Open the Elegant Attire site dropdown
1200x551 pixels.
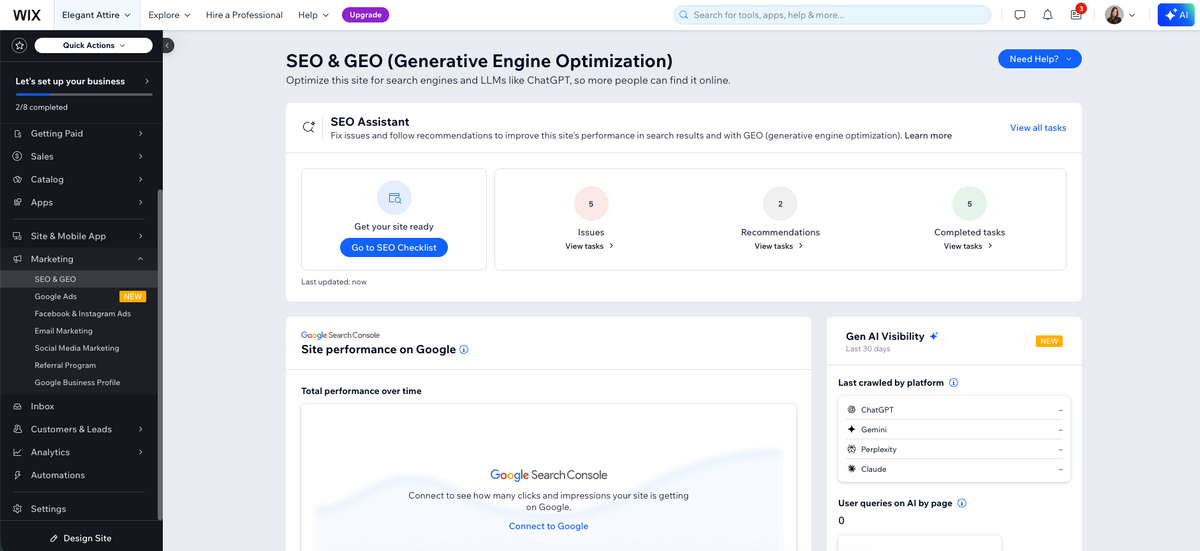96,15
